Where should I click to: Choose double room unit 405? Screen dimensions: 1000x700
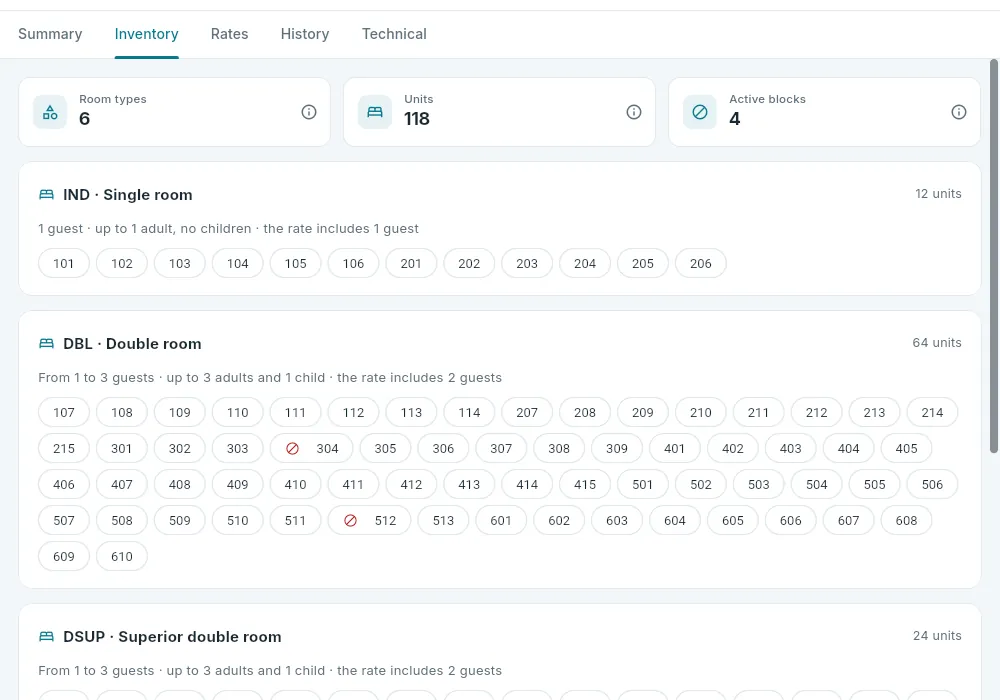pyautogui.click(x=906, y=449)
